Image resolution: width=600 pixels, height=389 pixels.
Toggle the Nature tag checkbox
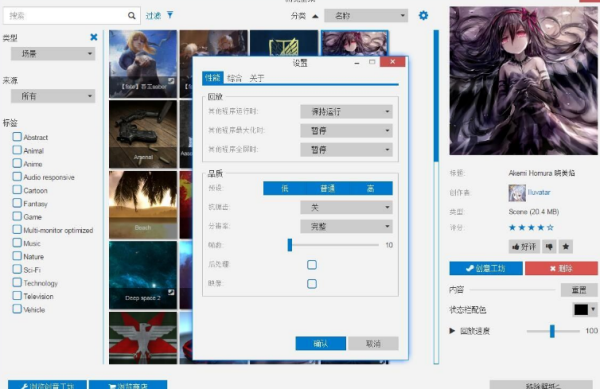click(x=17, y=256)
